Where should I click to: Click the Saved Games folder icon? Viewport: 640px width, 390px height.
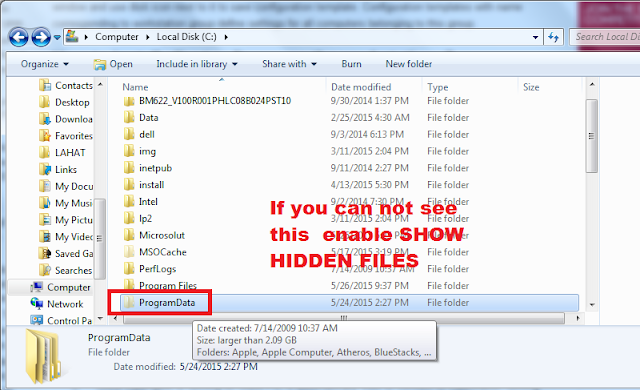[x=44, y=253]
